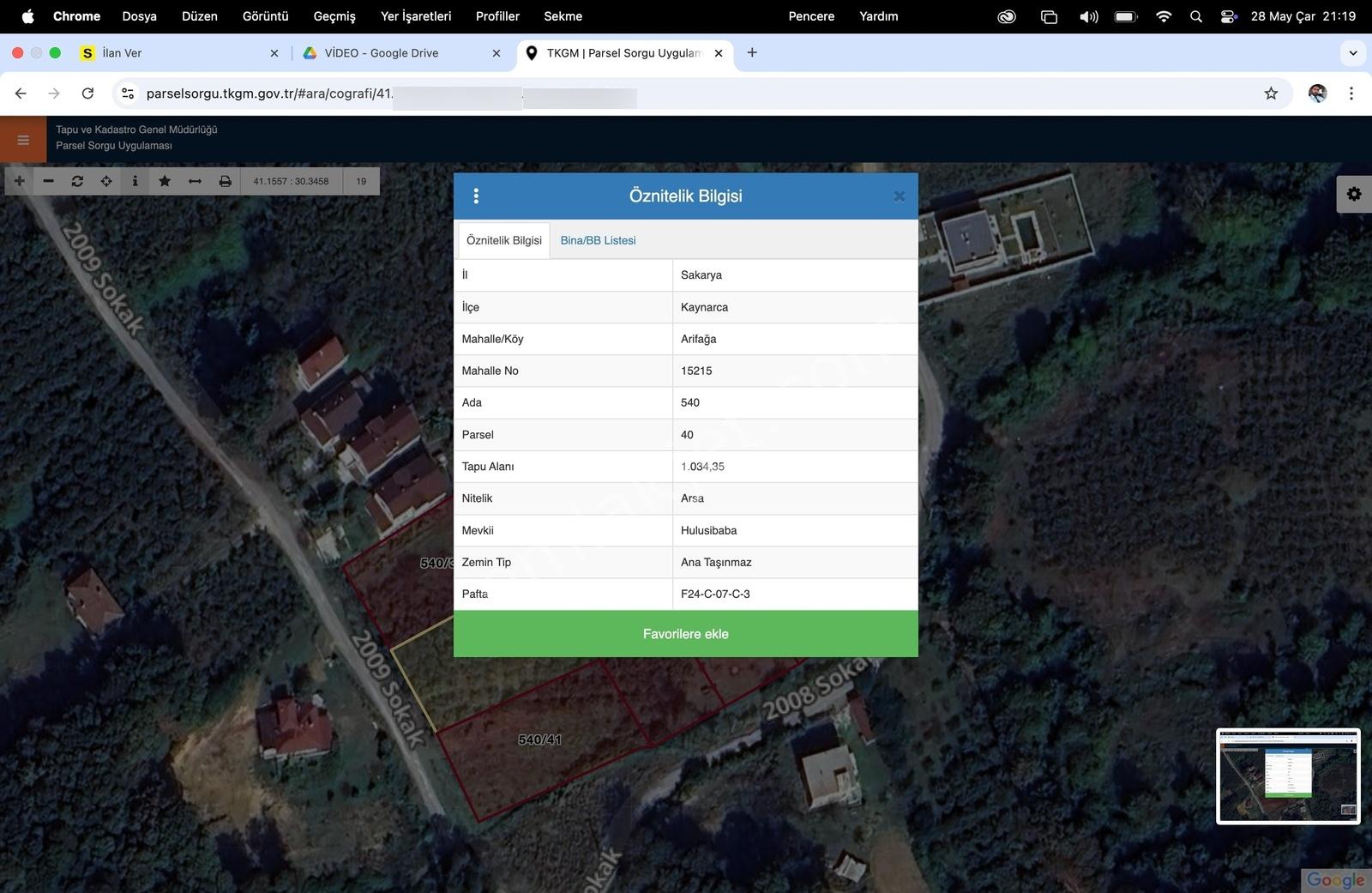Viewport: 1372px width, 893px height.
Task: Click Mevkii value Hulusibaba
Action: tap(795, 530)
